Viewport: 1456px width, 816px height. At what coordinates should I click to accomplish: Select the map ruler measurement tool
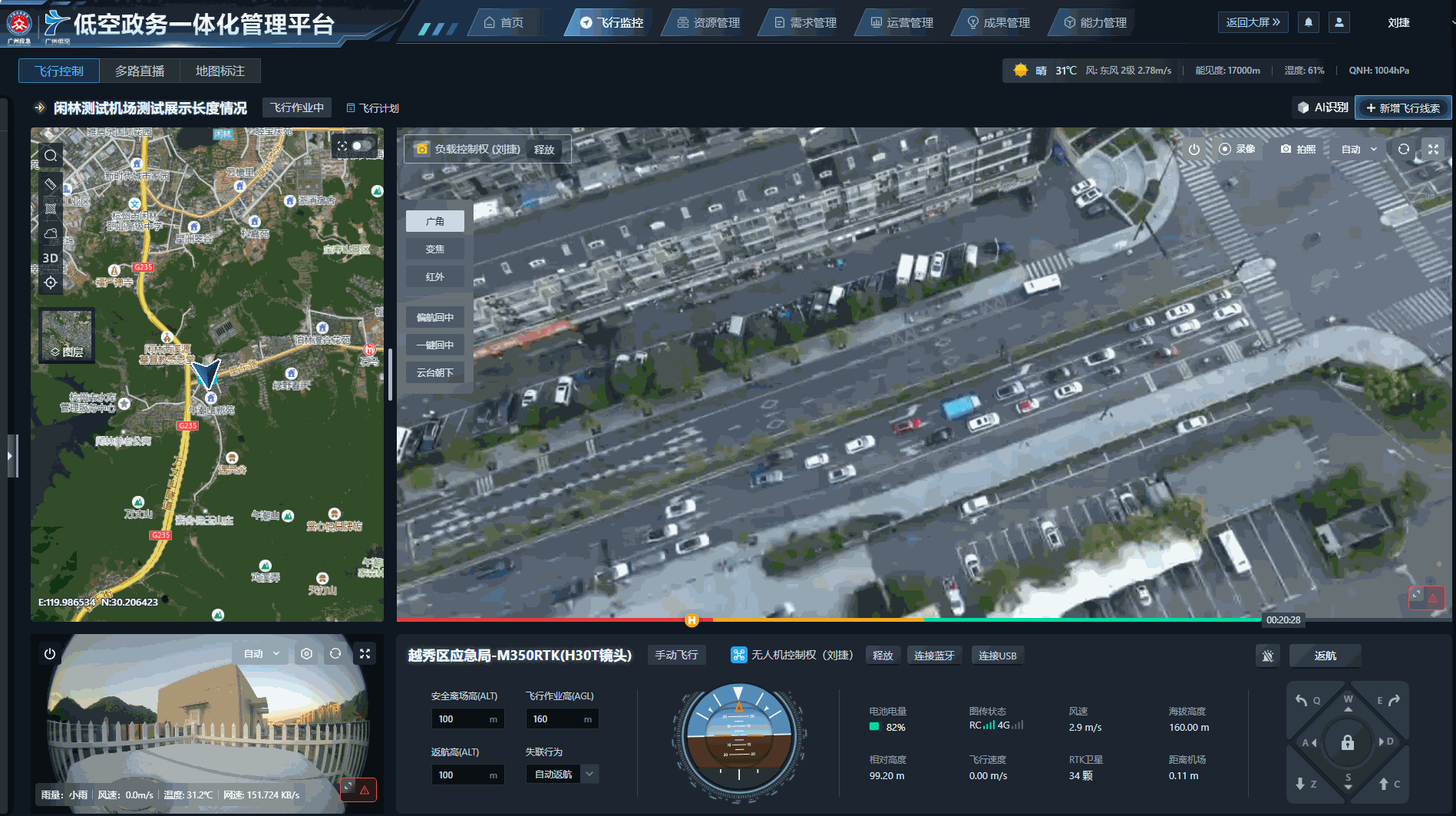(51, 183)
